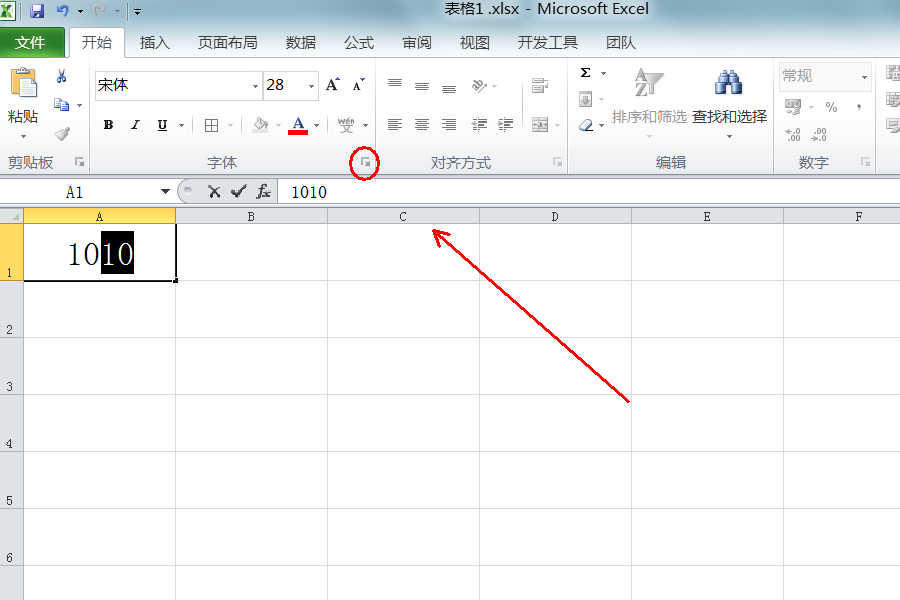Apply comma style

point(859,107)
